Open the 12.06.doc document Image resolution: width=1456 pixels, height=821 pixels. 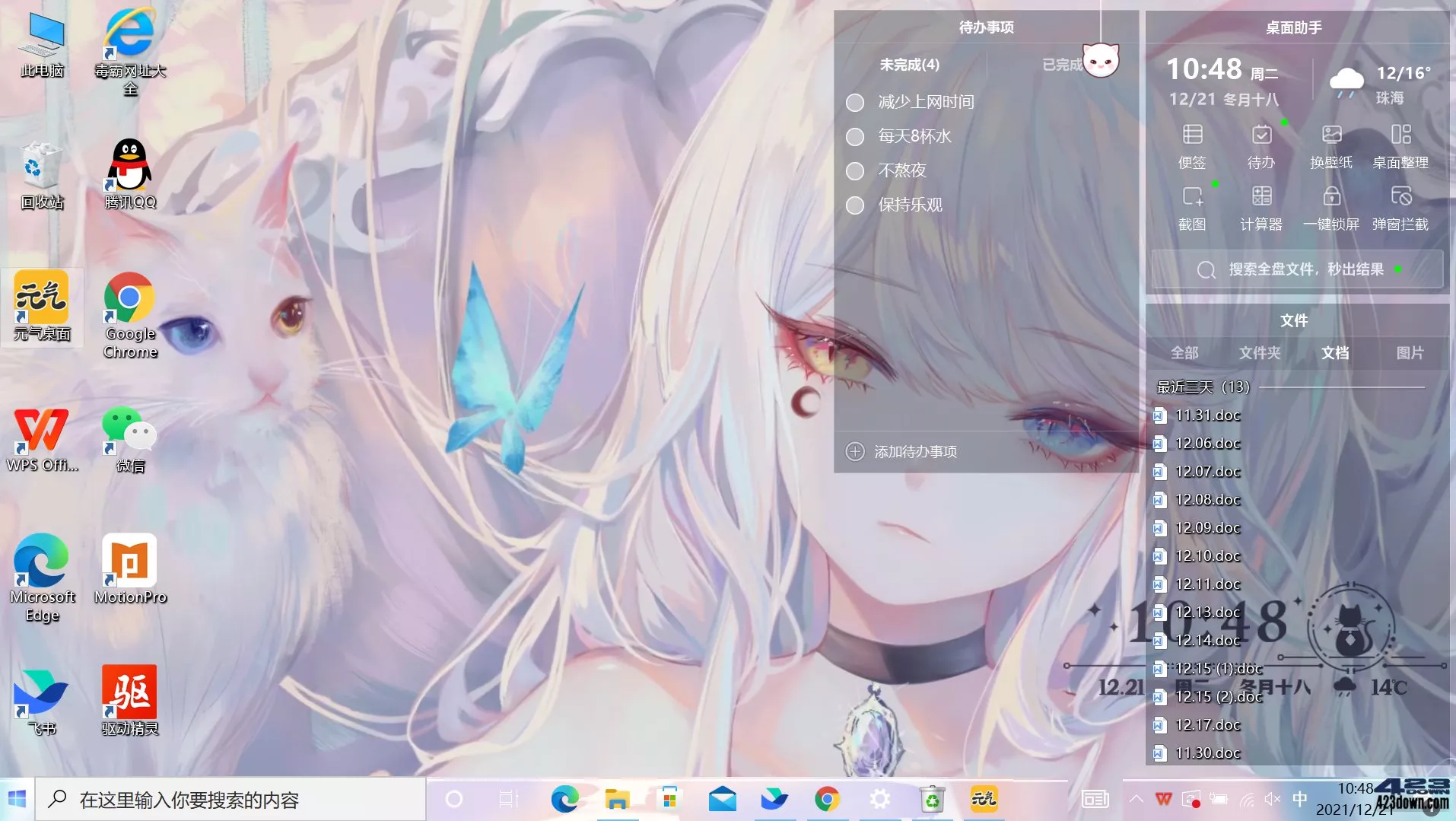tap(1207, 444)
